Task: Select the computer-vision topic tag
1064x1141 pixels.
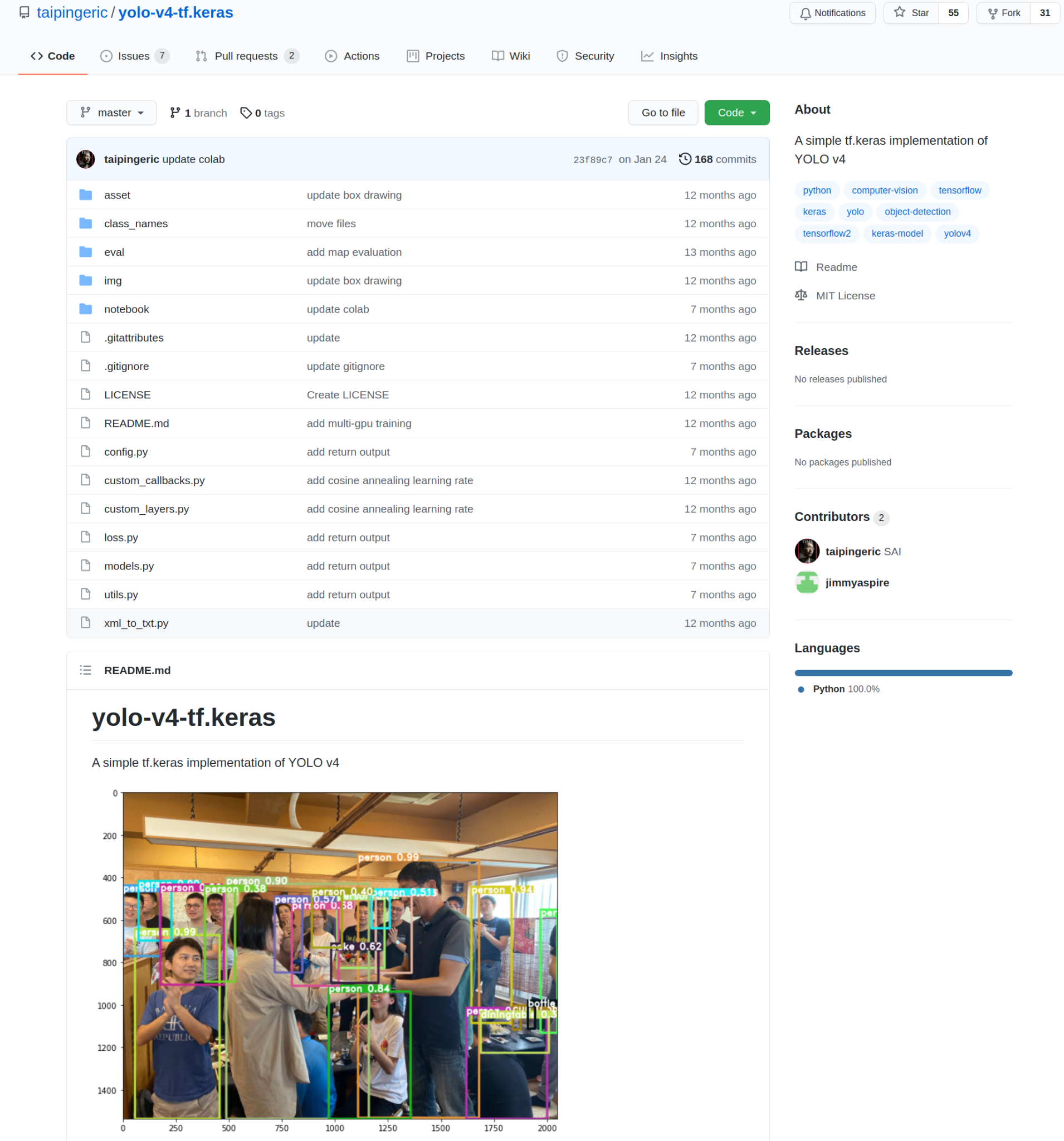Action: (885, 191)
